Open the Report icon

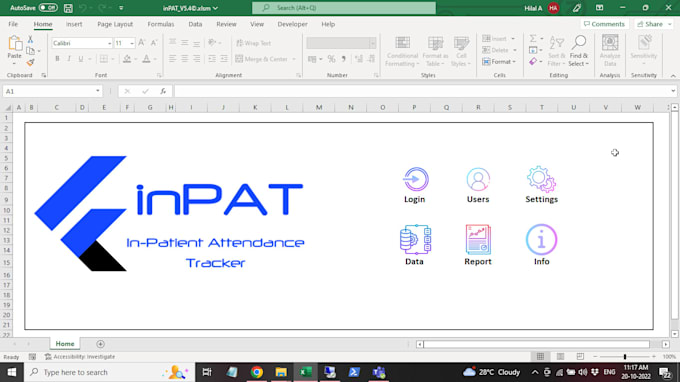tap(478, 239)
